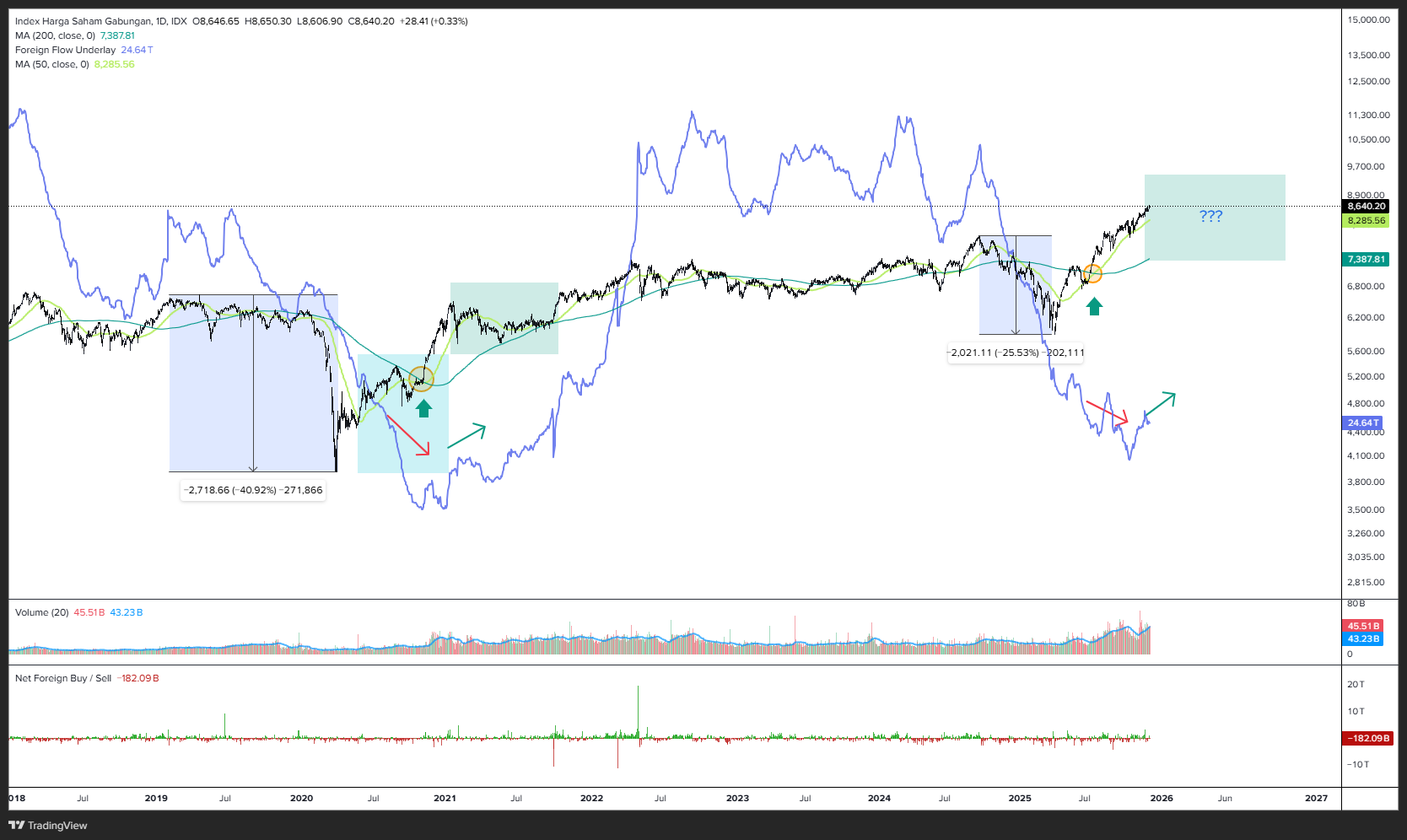This screenshot has width=1407, height=840.
Task: Click the Jun label on the time axis
Action: [1225, 798]
